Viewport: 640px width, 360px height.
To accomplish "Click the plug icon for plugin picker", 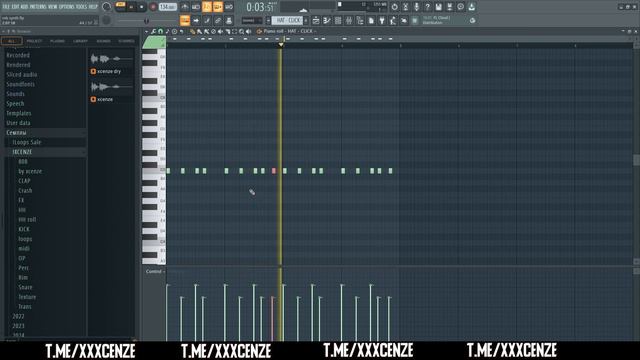I will 382,20.
